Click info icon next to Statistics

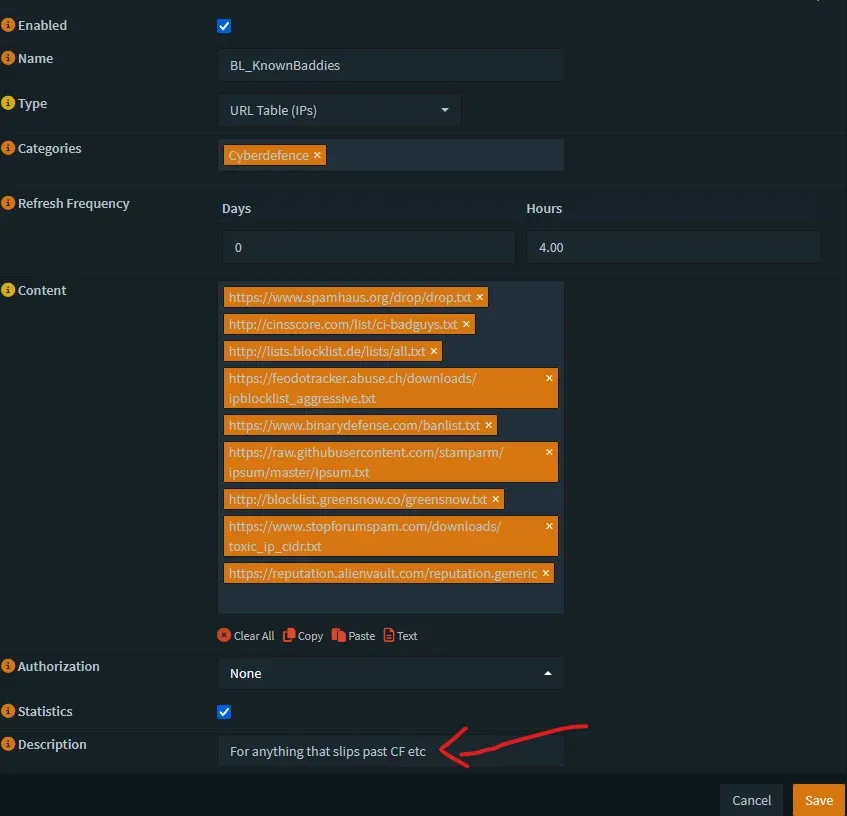8,711
